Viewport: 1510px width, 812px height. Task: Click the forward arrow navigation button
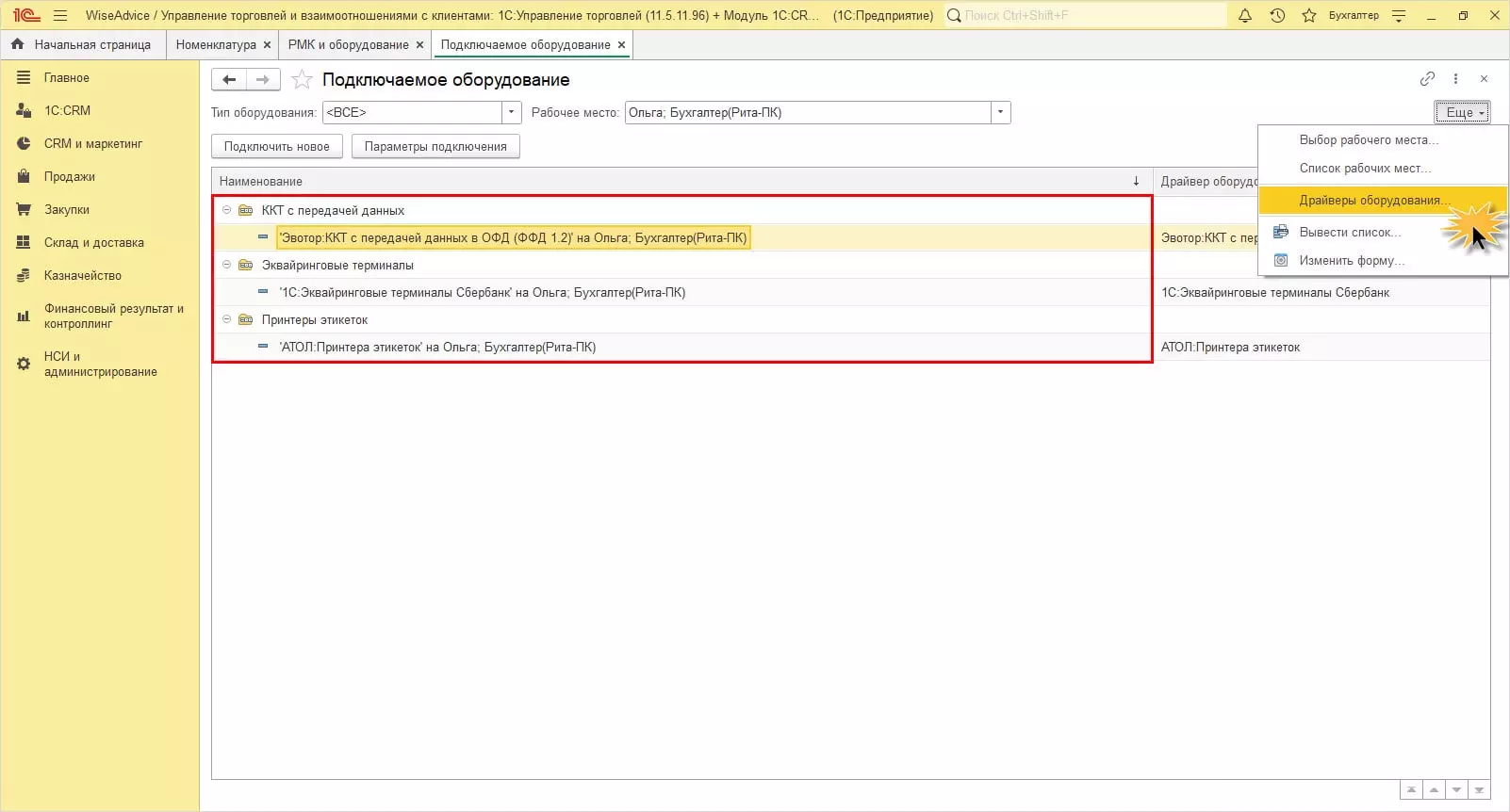pyautogui.click(x=263, y=80)
